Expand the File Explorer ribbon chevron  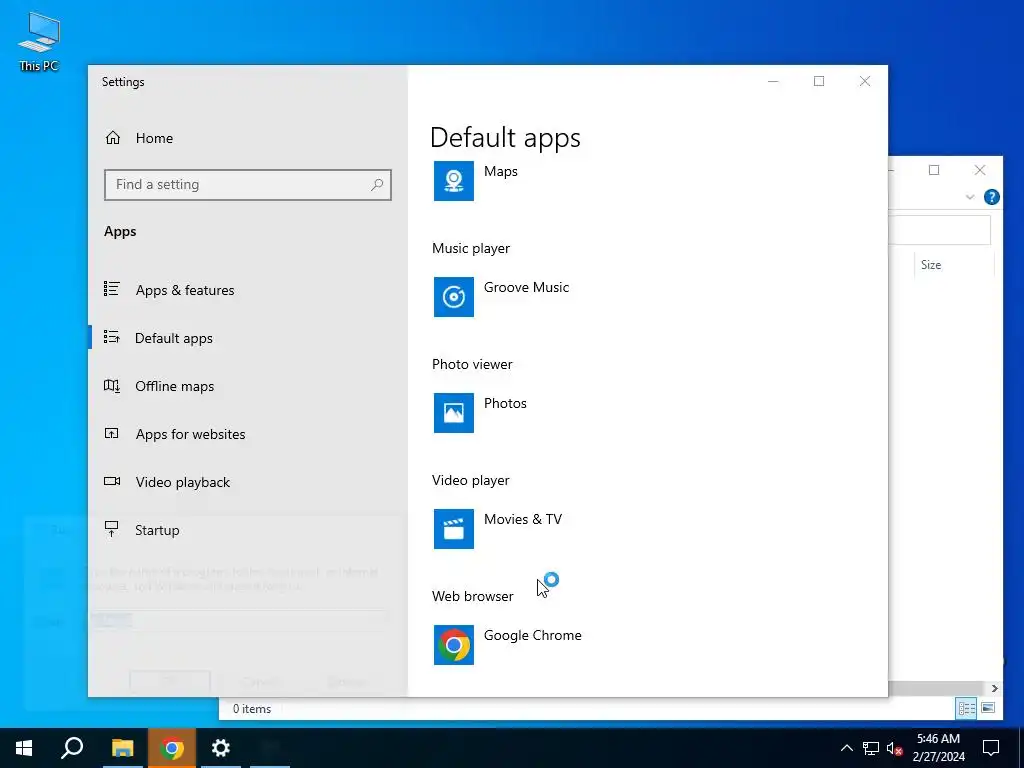(x=970, y=197)
